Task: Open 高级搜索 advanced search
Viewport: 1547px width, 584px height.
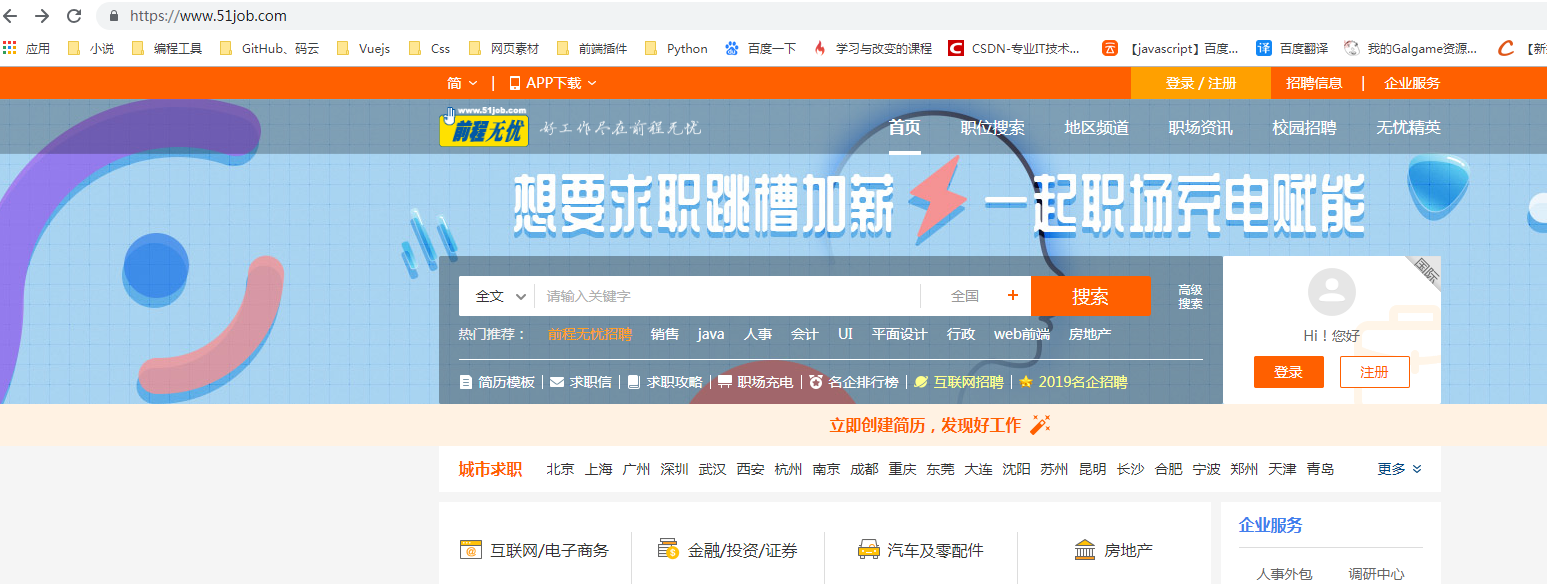Action: click(1190, 297)
